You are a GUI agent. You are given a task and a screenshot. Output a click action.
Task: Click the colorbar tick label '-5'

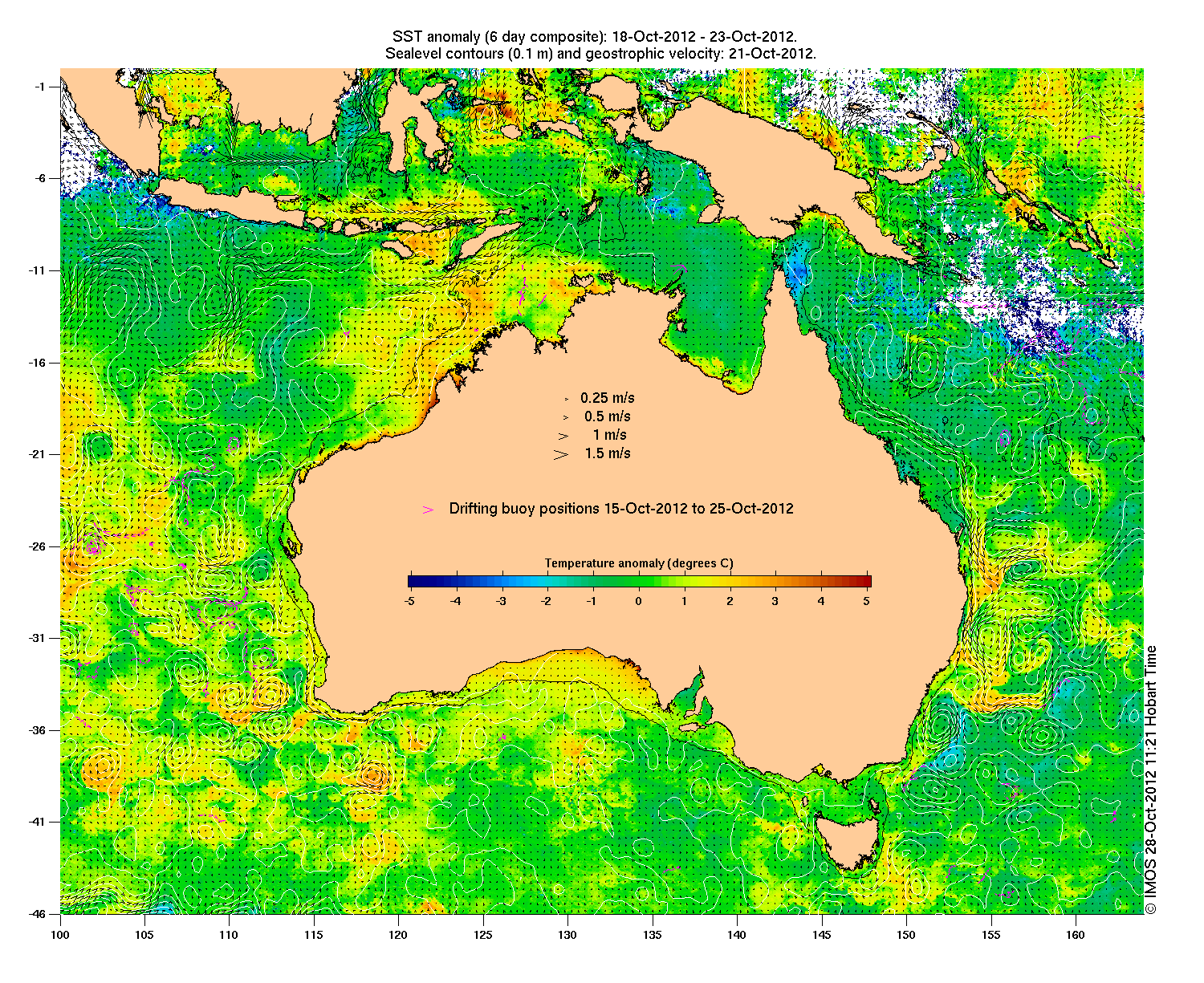click(409, 600)
